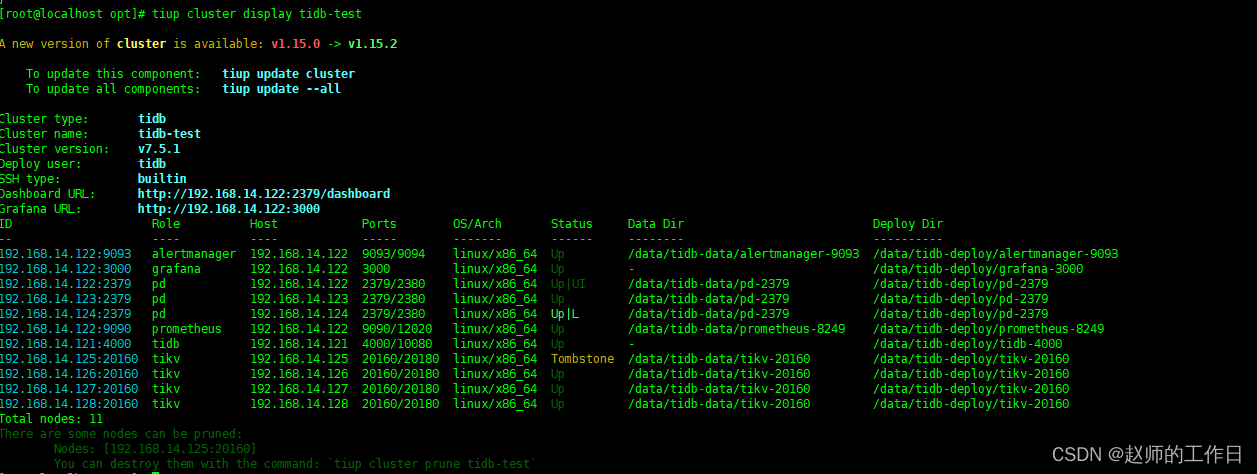This screenshot has width=1257, height=474.
Task: Click the ID entry 192.168.14.128:20160
Action: (x=69, y=404)
